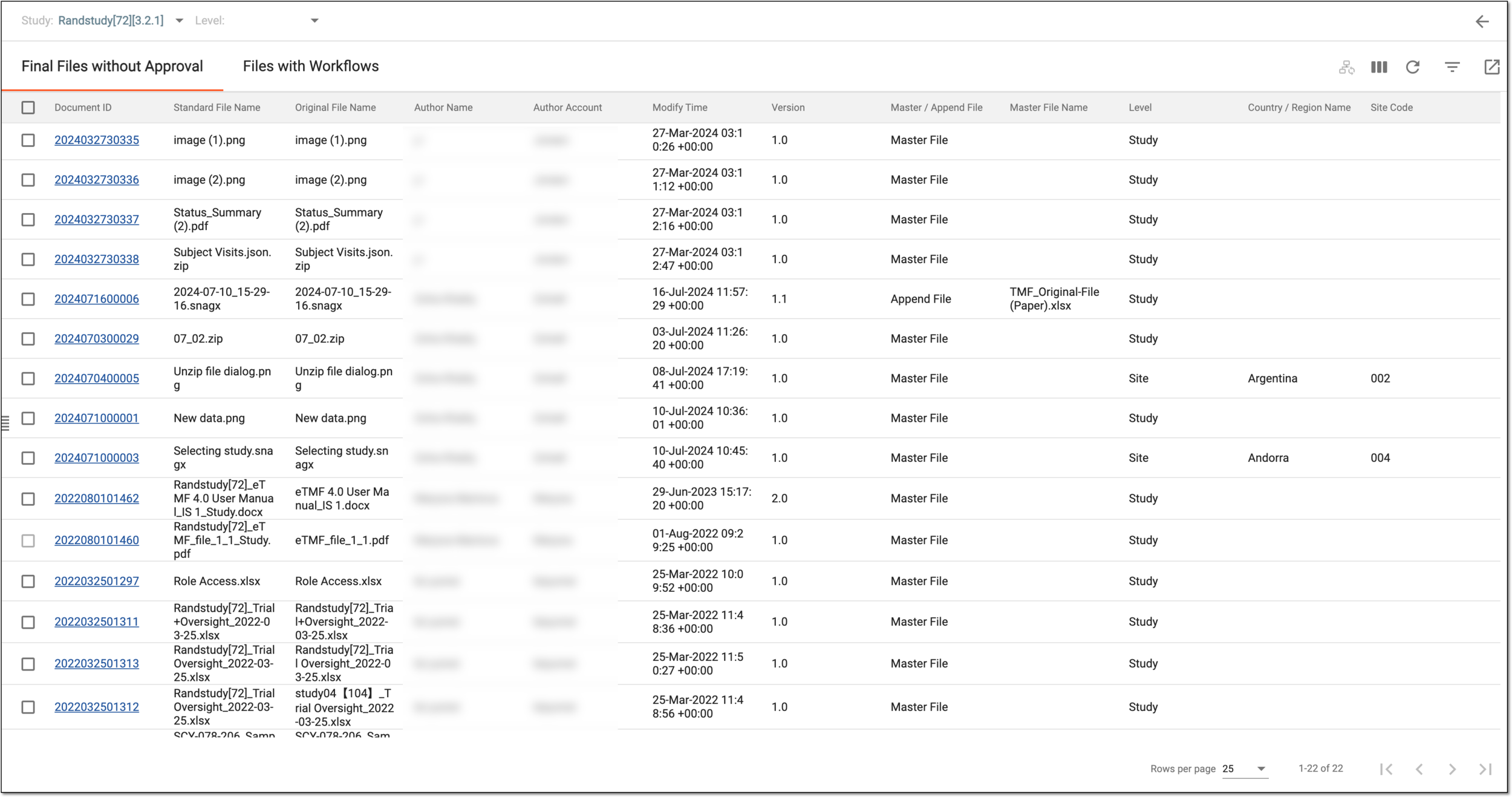Open document 2022032501312 link

(97, 707)
